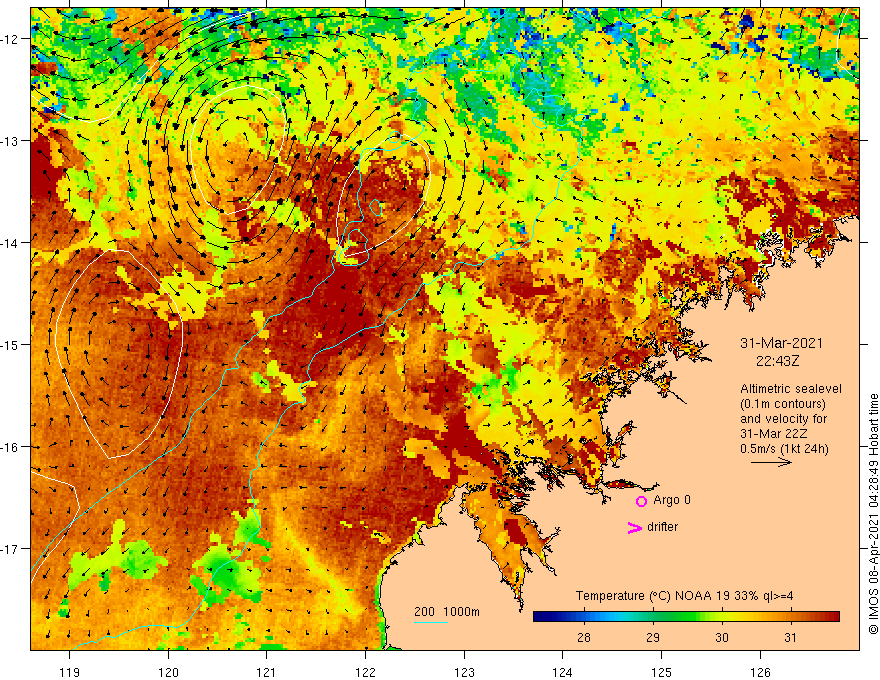Viewport: 880px width, 680px height.
Task: Click the magenta drifter arrow symbol
Action: tap(634, 527)
